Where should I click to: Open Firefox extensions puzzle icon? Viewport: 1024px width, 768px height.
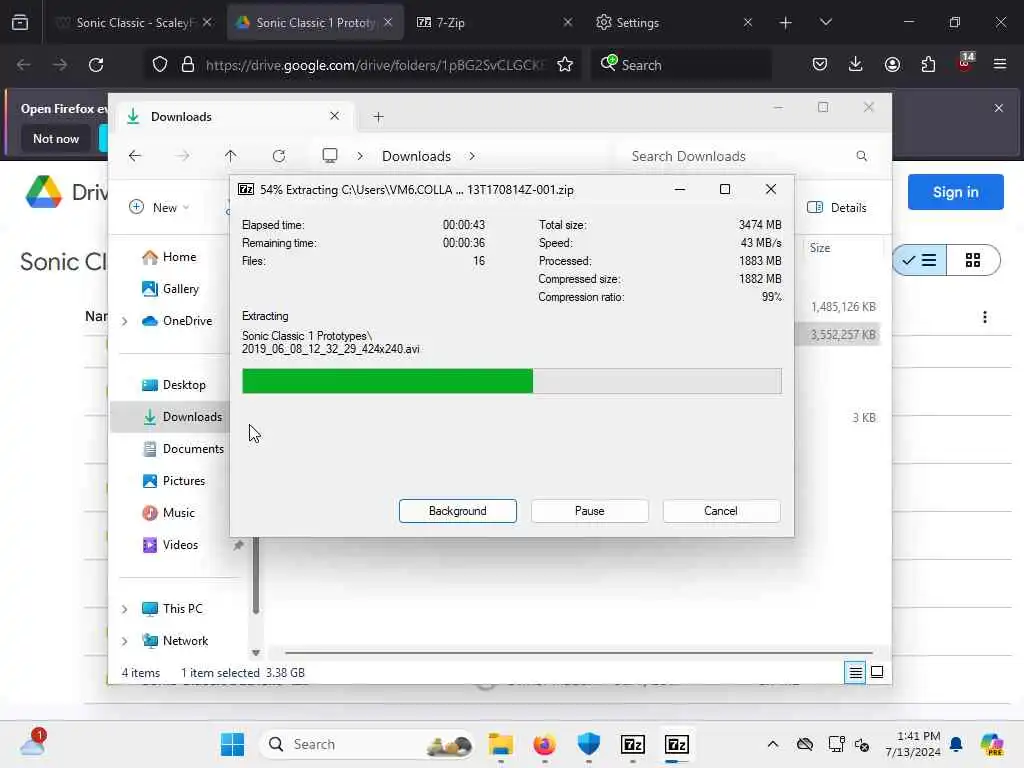pos(928,65)
